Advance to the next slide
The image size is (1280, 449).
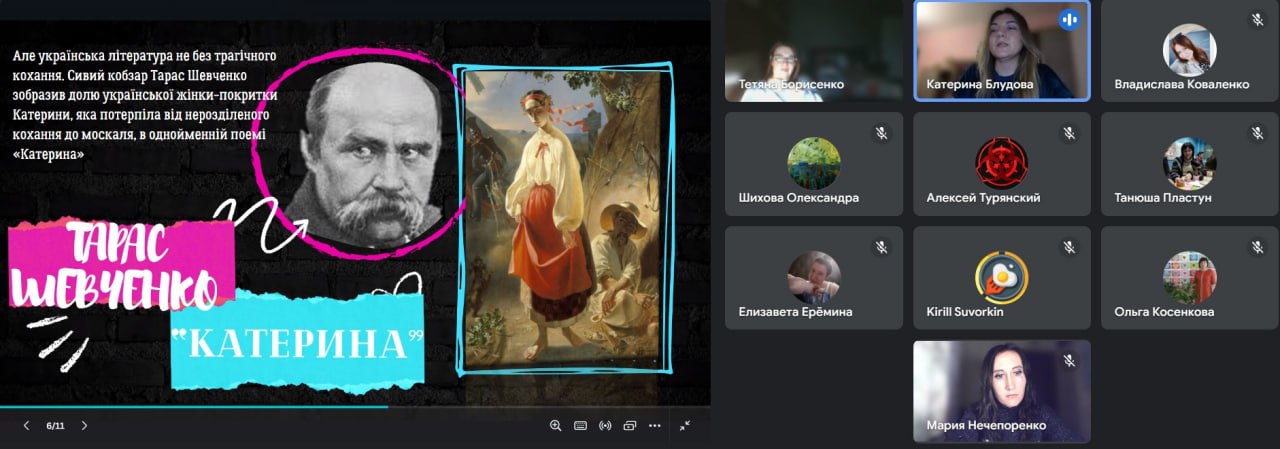pyautogui.click(x=84, y=425)
